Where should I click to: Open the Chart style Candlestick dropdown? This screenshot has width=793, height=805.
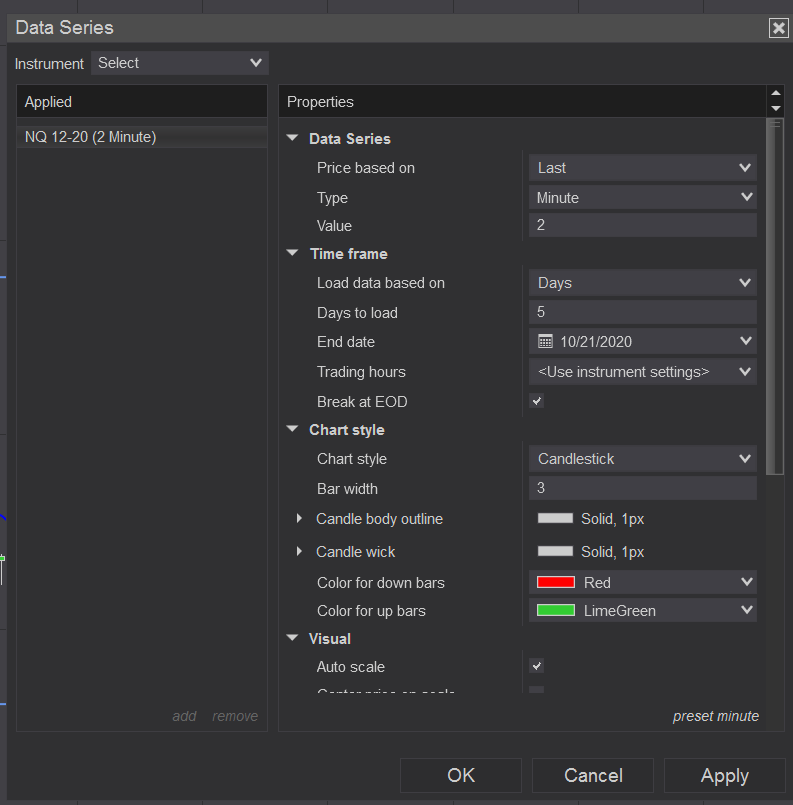643,459
